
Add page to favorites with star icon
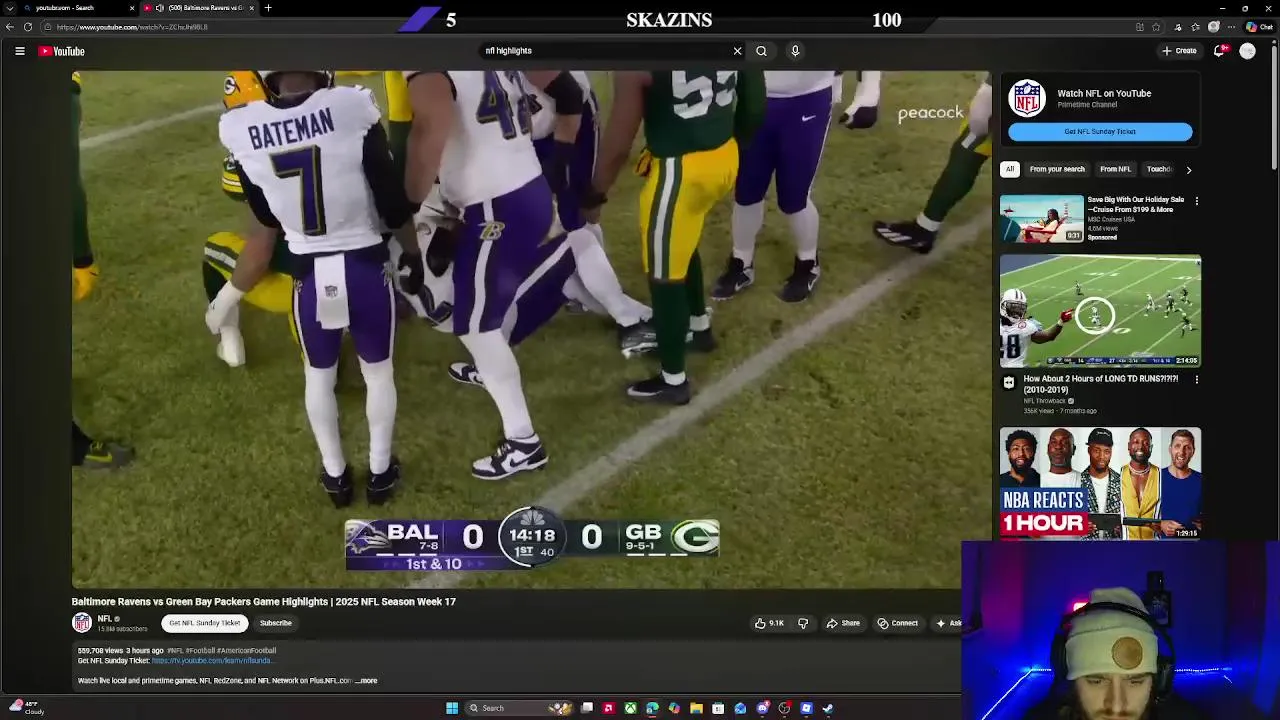point(1157,27)
